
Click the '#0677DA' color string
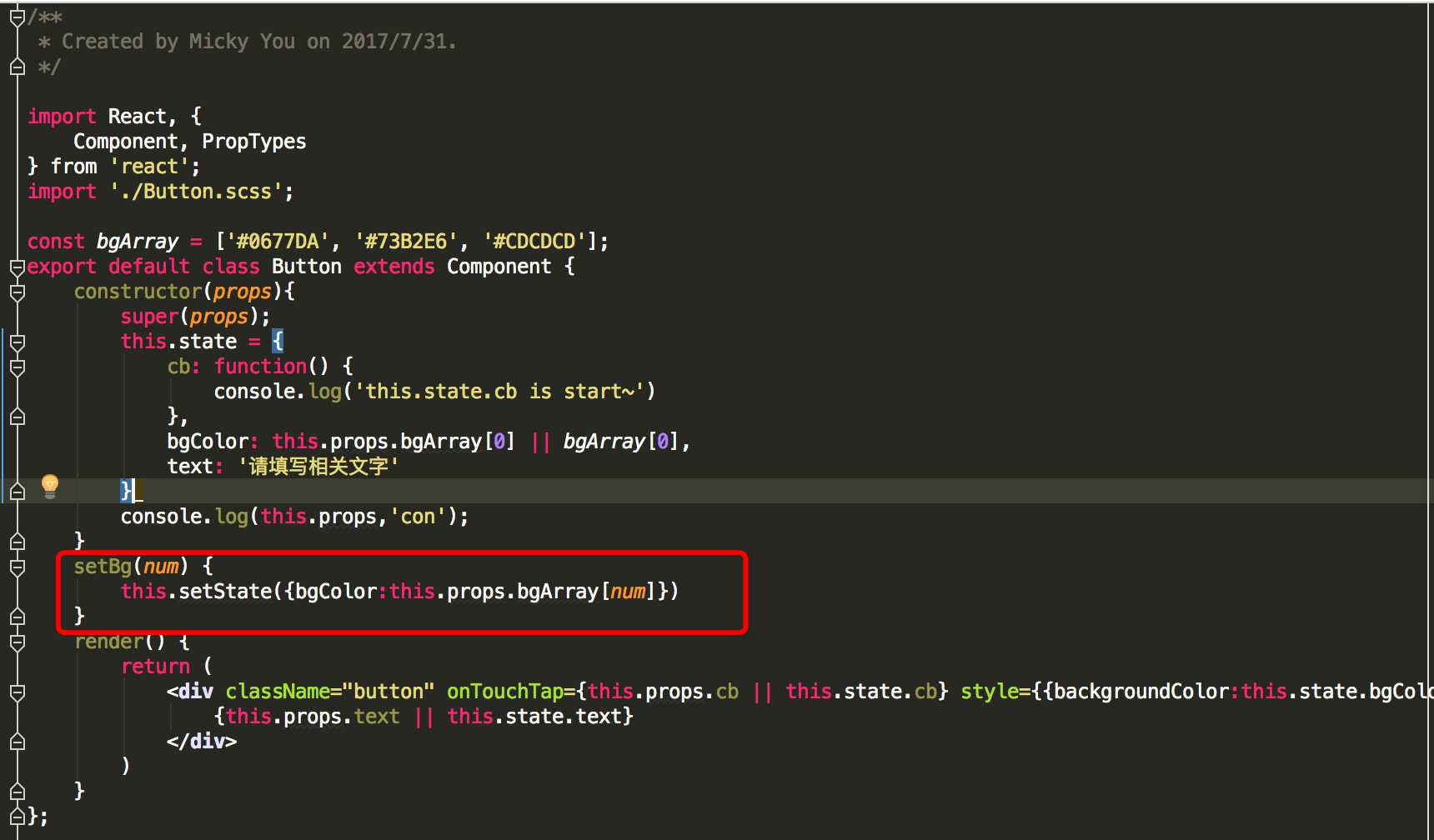pos(278,242)
